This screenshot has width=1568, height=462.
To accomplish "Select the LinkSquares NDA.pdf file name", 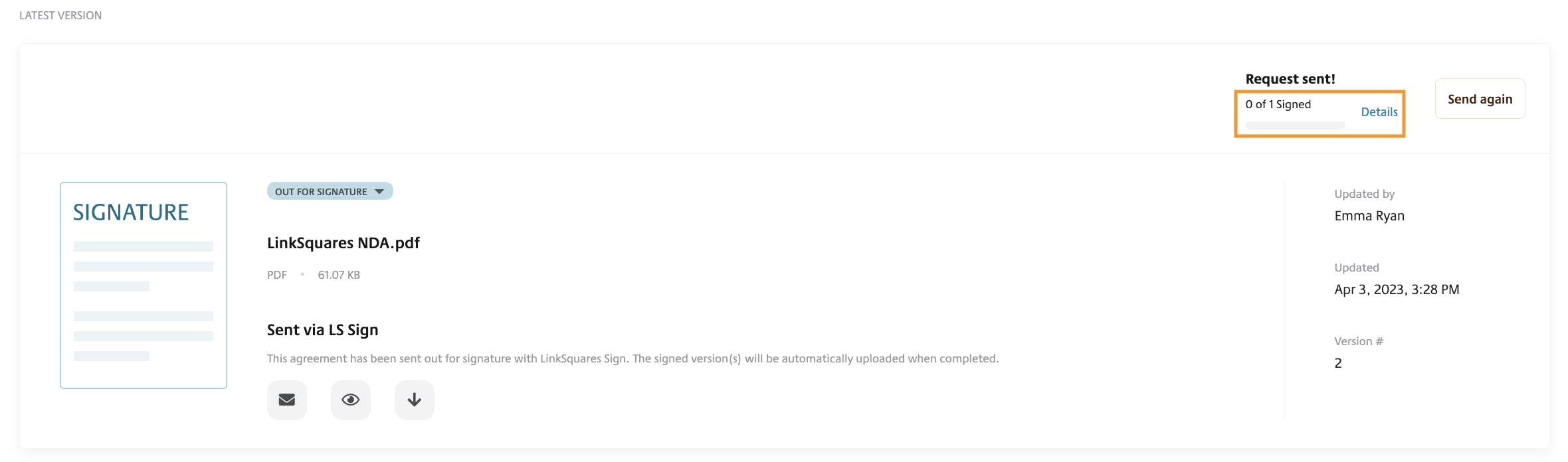I will tap(343, 243).
